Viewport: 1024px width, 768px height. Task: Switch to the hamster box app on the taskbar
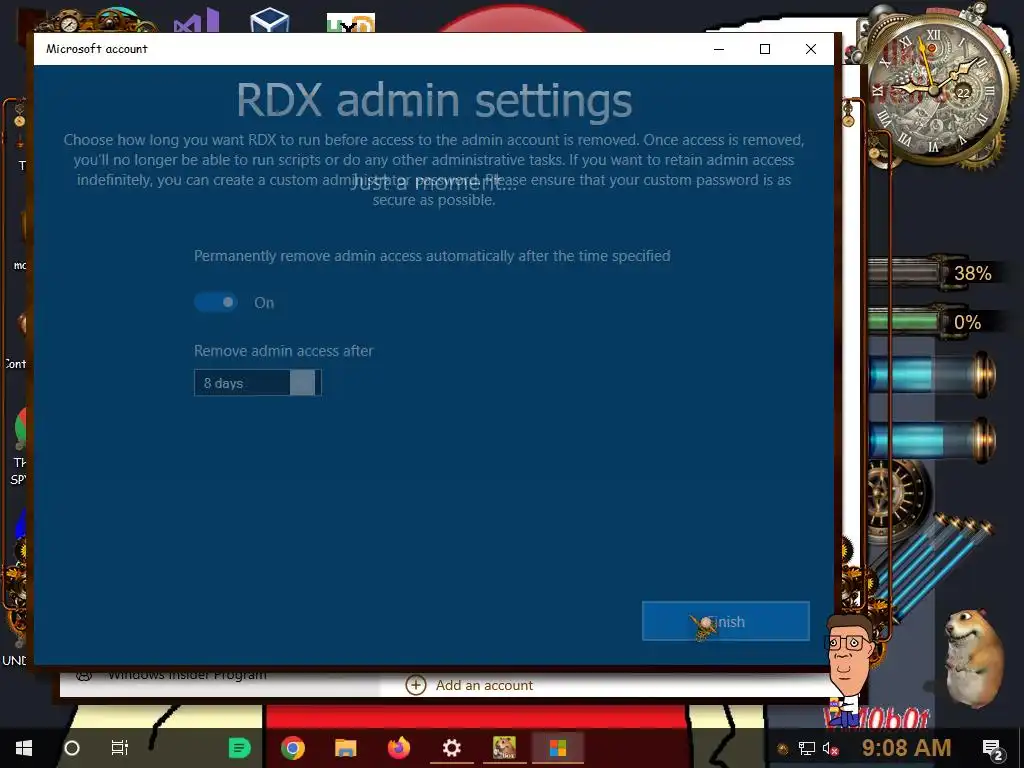pos(504,748)
